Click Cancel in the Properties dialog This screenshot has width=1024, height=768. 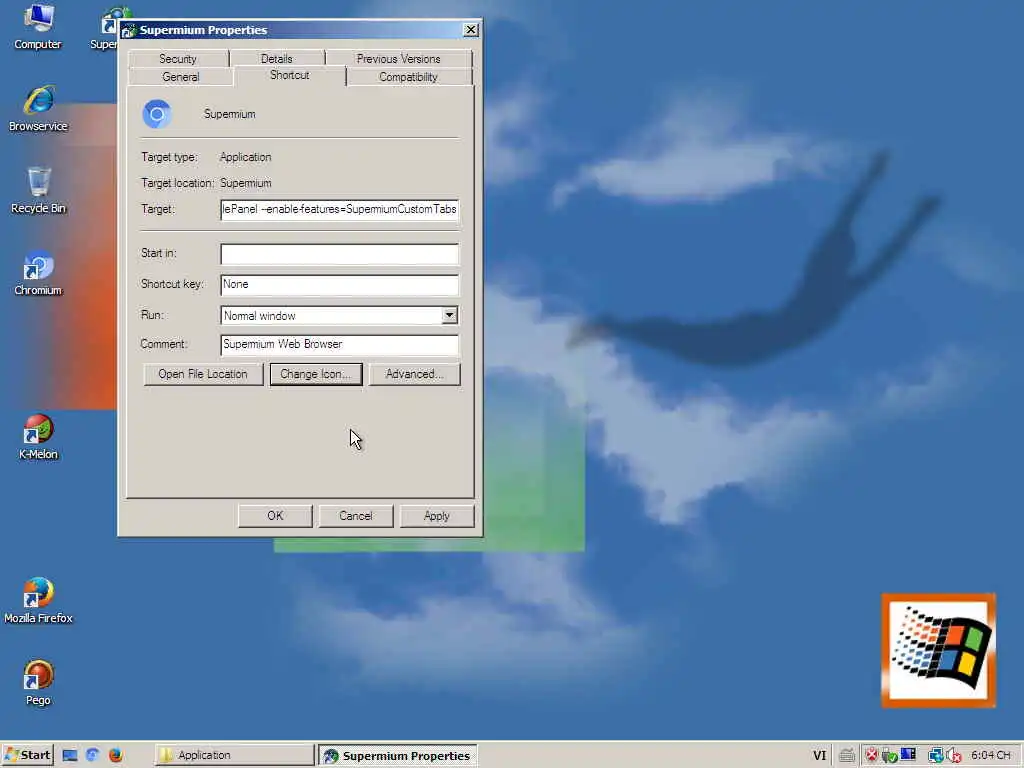tap(356, 516)
